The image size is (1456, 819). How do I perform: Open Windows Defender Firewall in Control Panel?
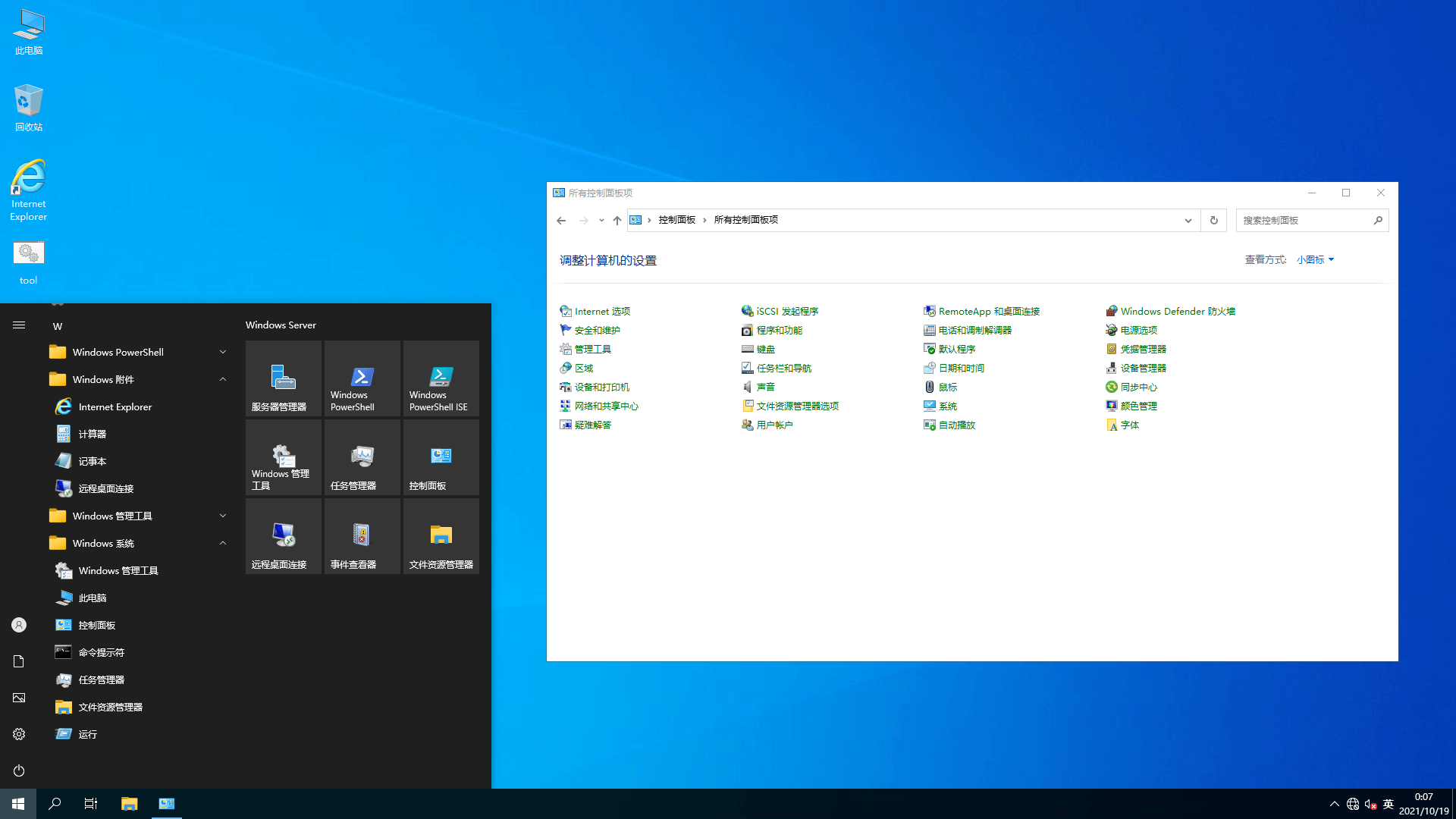(1177, 311)
